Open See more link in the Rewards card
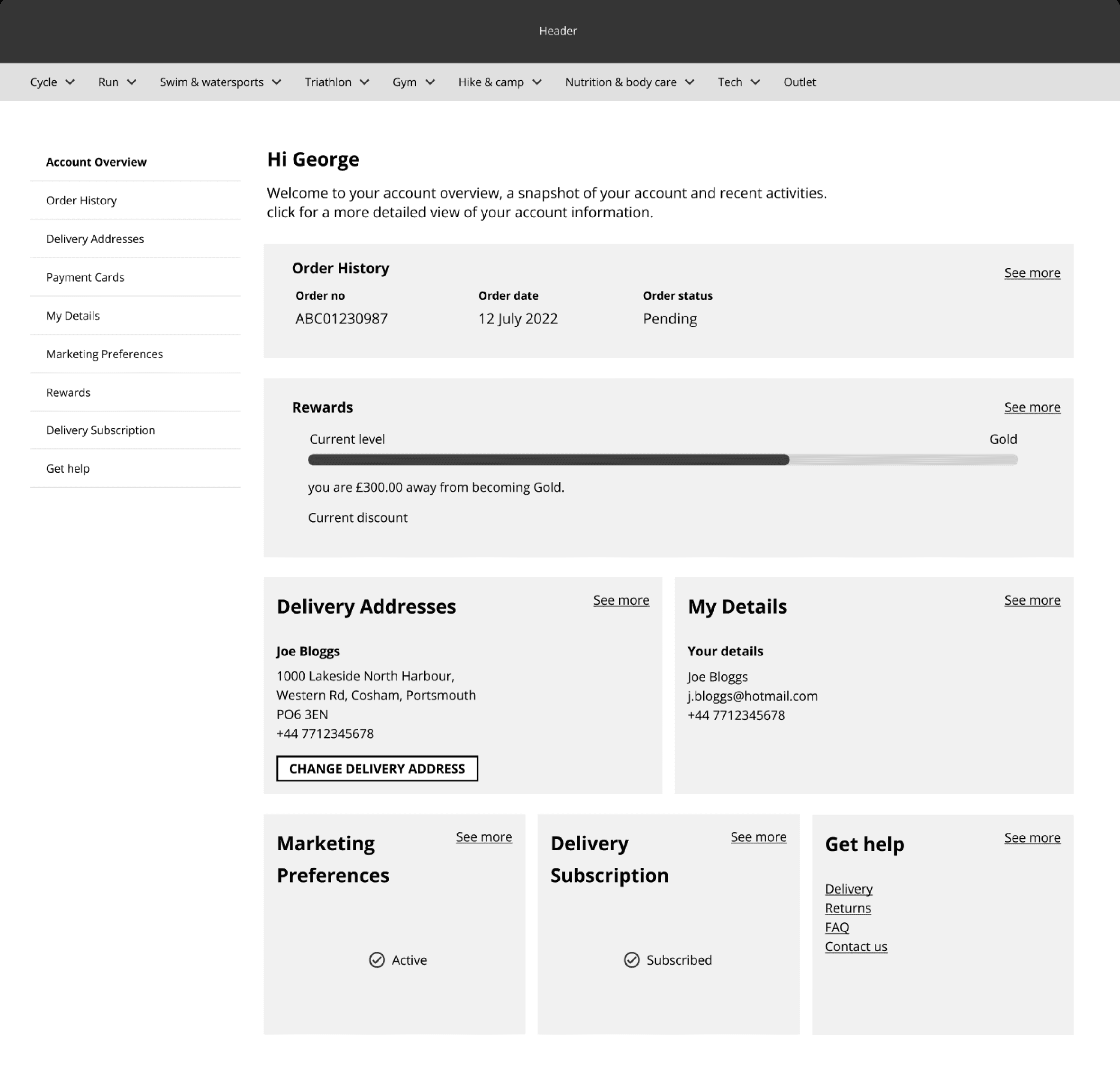Viewport: 1120px width, 1081px height. (1032, 407)
